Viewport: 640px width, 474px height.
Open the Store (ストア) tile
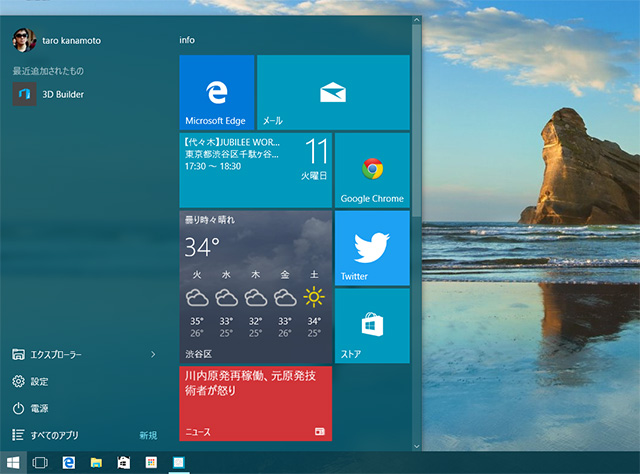[372, 326]
